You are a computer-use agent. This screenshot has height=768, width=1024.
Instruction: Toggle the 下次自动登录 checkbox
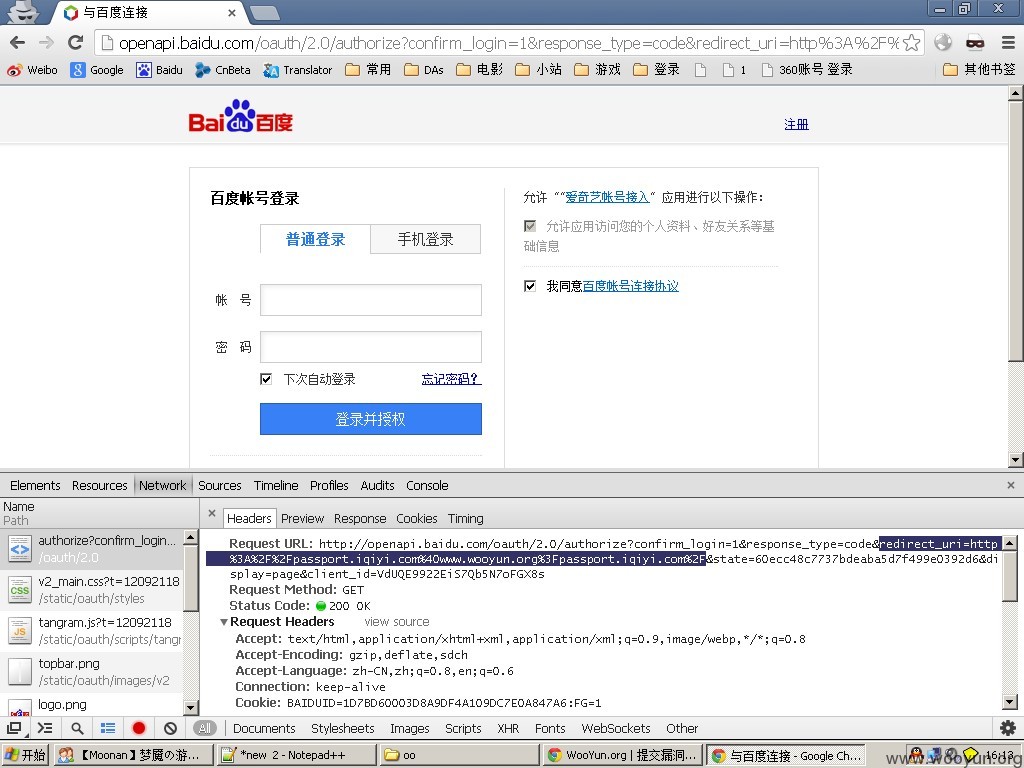click(x=266, y=379)
